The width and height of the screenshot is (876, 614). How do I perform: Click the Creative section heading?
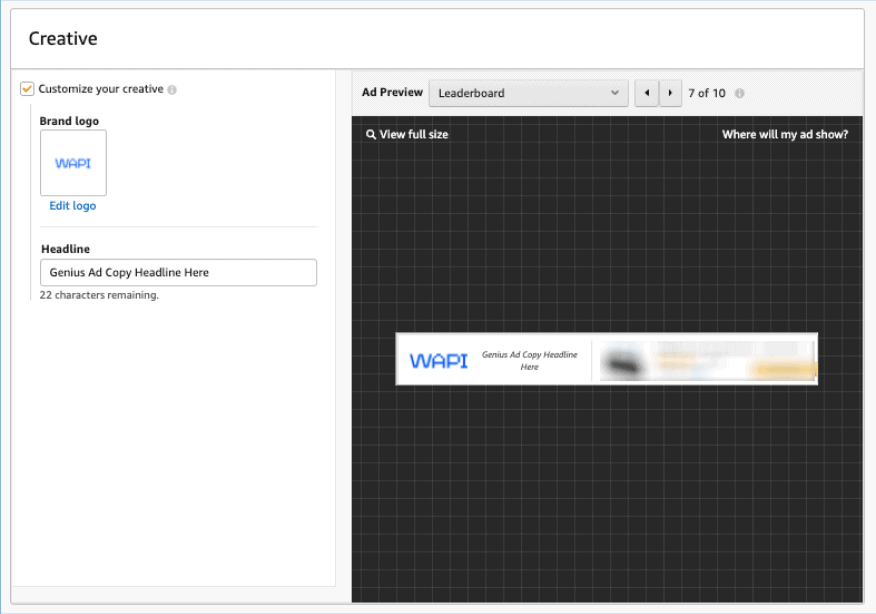pyautogui.click(x=63, y=39)
